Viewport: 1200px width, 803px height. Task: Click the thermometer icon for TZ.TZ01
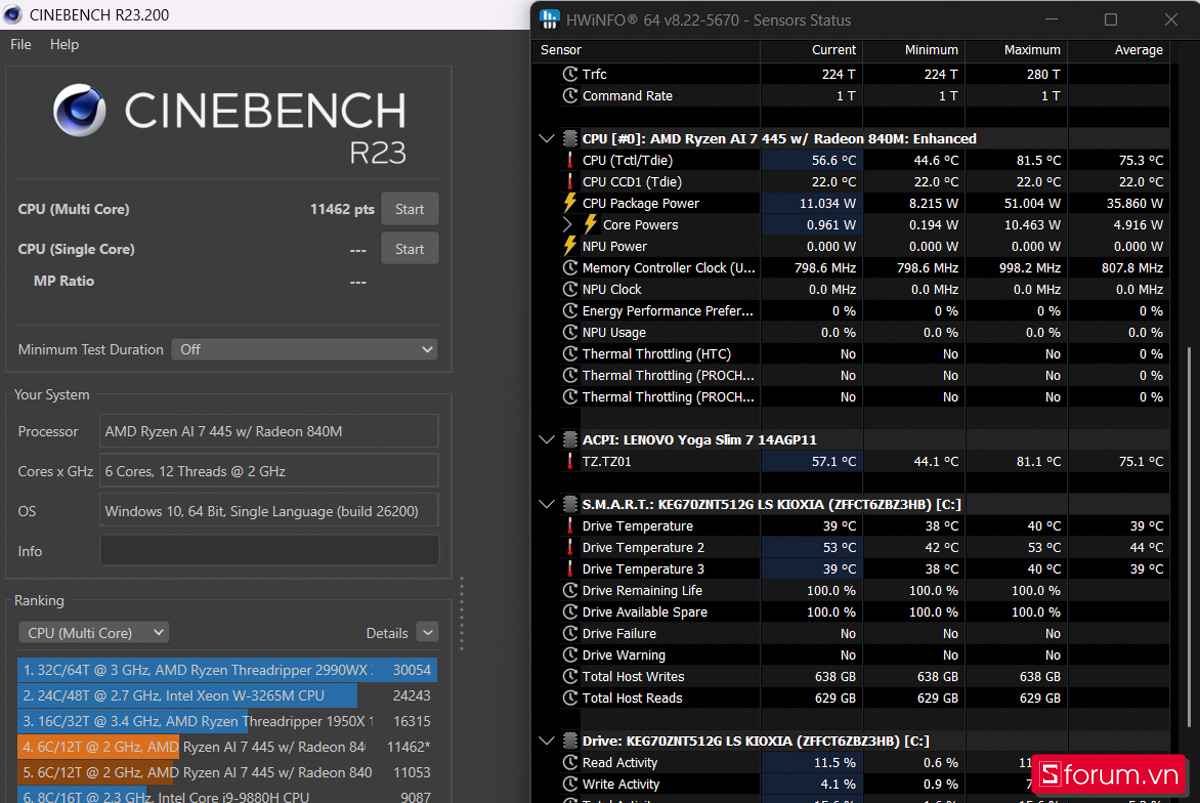coord(570,461)
